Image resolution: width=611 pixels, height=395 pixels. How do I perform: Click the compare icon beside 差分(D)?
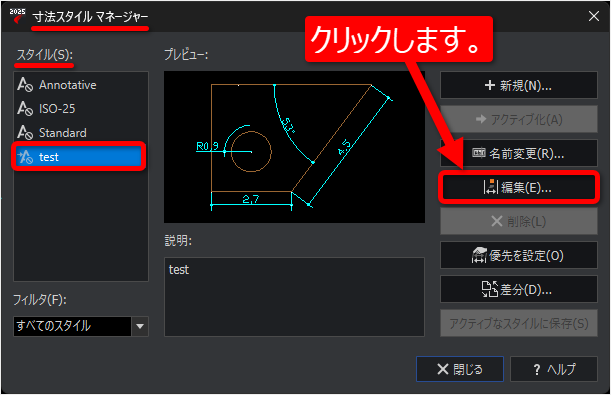(x=490, y=289)
